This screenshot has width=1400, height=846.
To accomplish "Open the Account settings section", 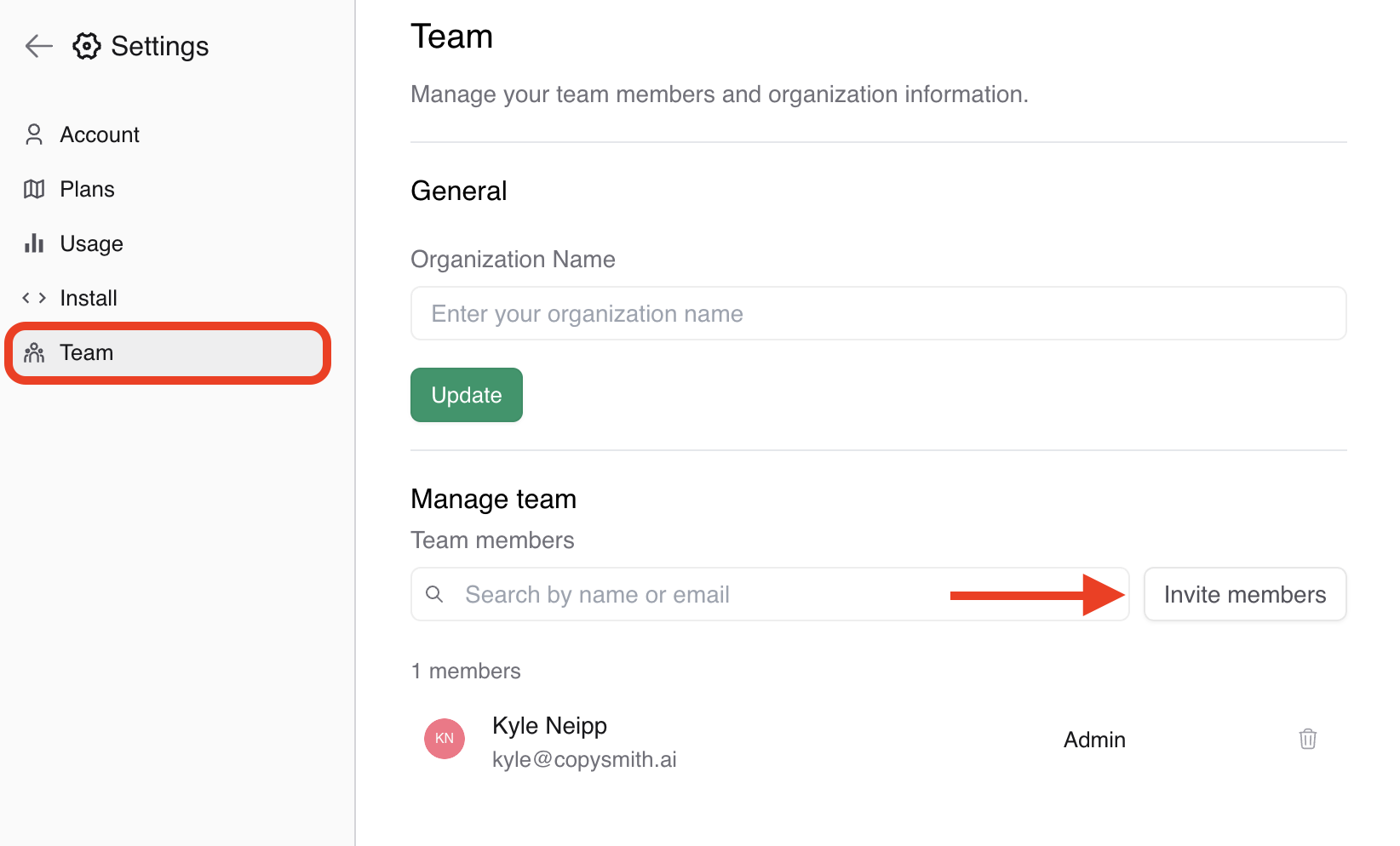I will pos(100,134).
